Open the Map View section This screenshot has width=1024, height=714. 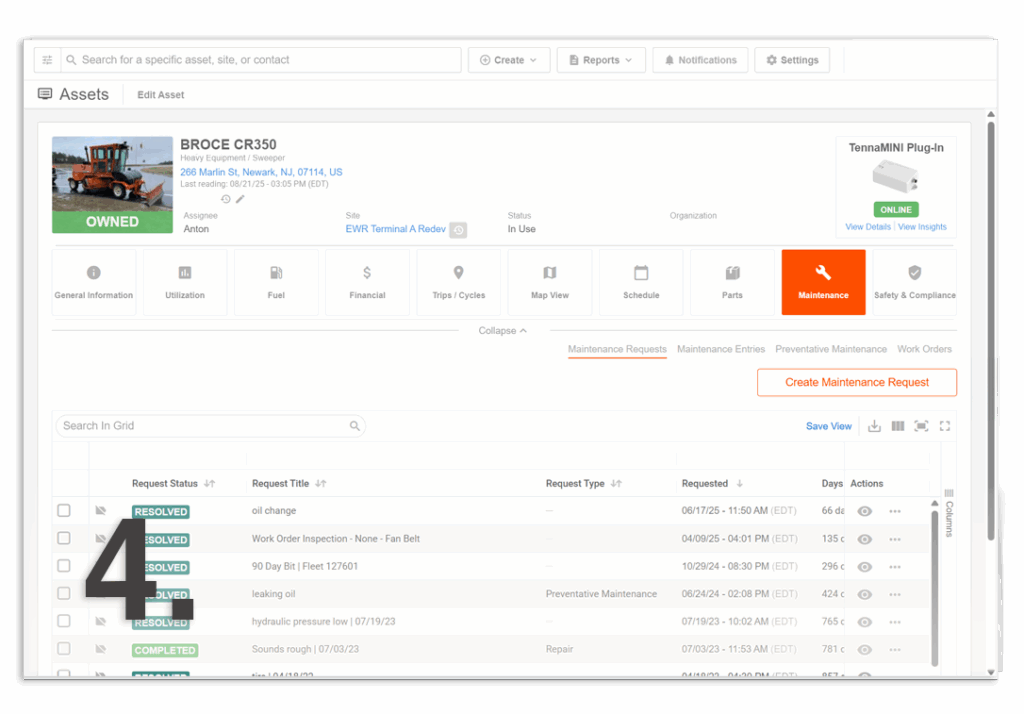click(x=550, y=282)
